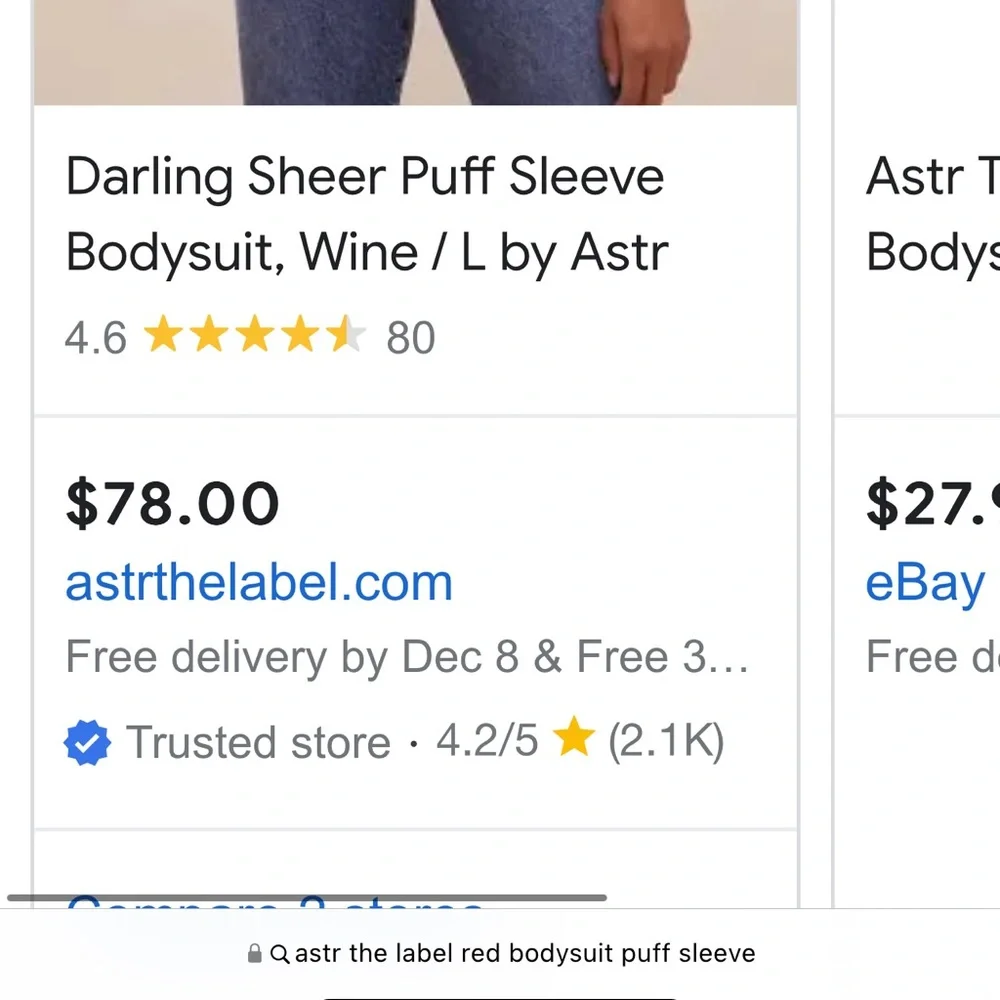Screen dimensions: 1000x1000
Task: Tap the search magnifier icon in address bar
Action: (x=279, y=954)
